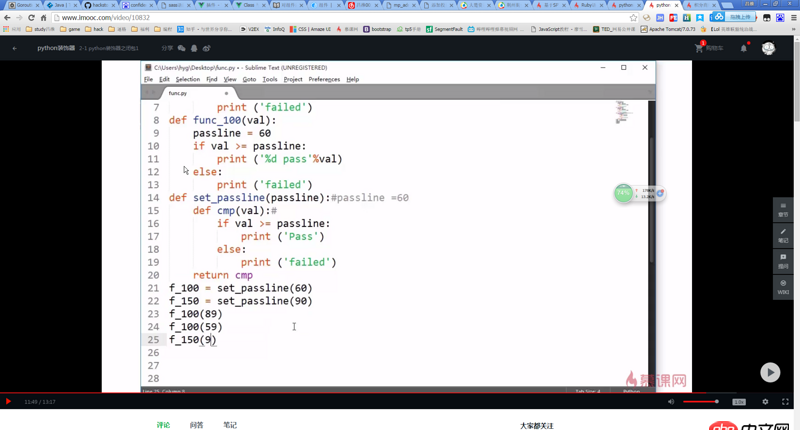Switch to the 问答 Q&A tab
Screen dimensions: 800x430
point(196,425)
